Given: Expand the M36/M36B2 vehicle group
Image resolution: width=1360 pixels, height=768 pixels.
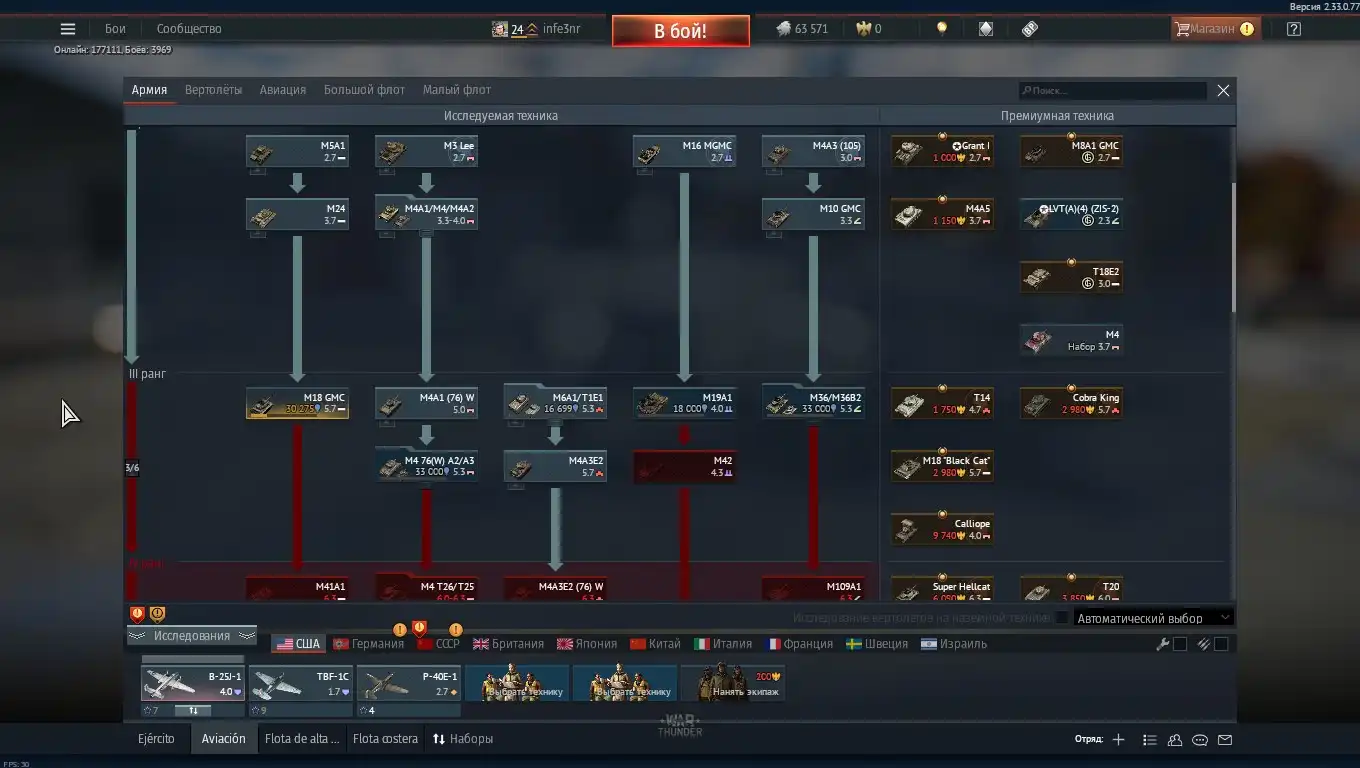Looking at the screenshot, I should 813,403.
